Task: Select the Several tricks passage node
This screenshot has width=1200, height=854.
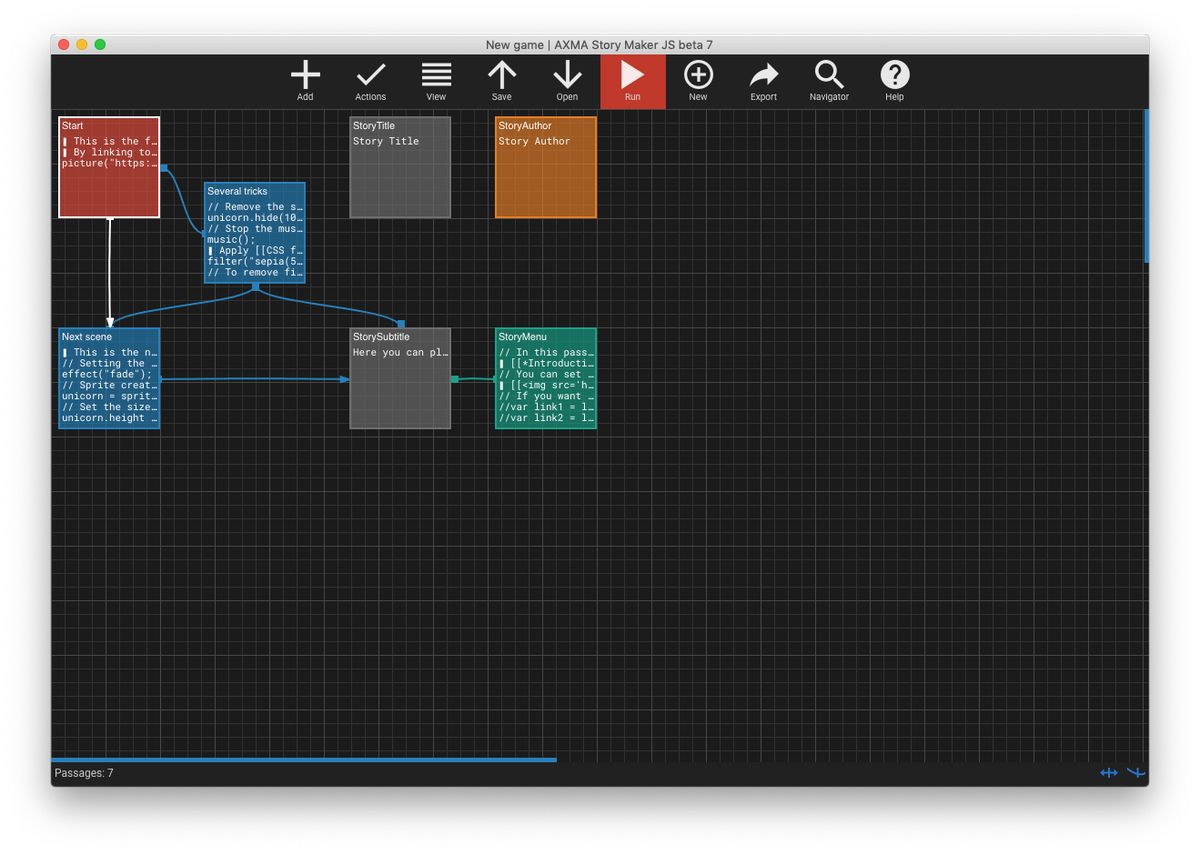Action: [x=255, y=233]
